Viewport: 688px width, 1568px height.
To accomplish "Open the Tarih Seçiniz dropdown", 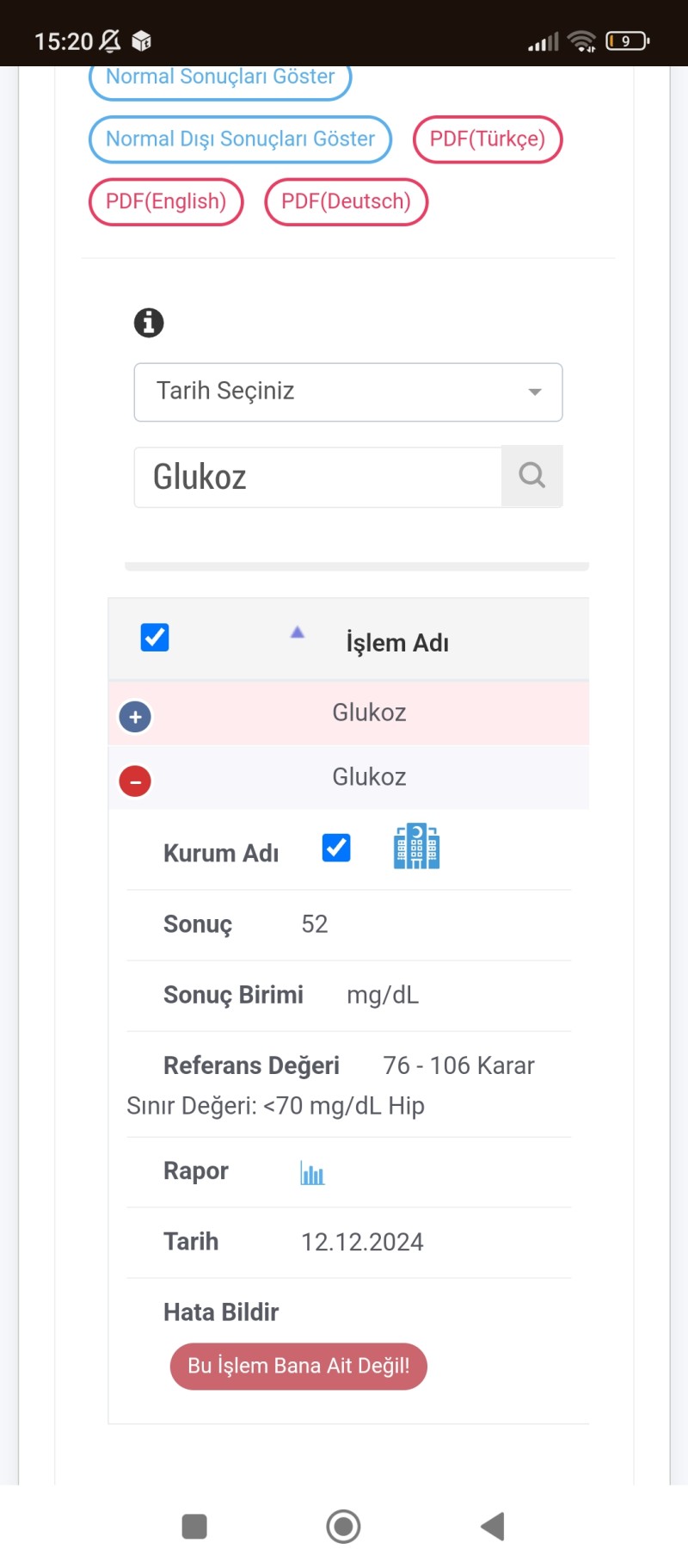I will (x=348, y=392).
